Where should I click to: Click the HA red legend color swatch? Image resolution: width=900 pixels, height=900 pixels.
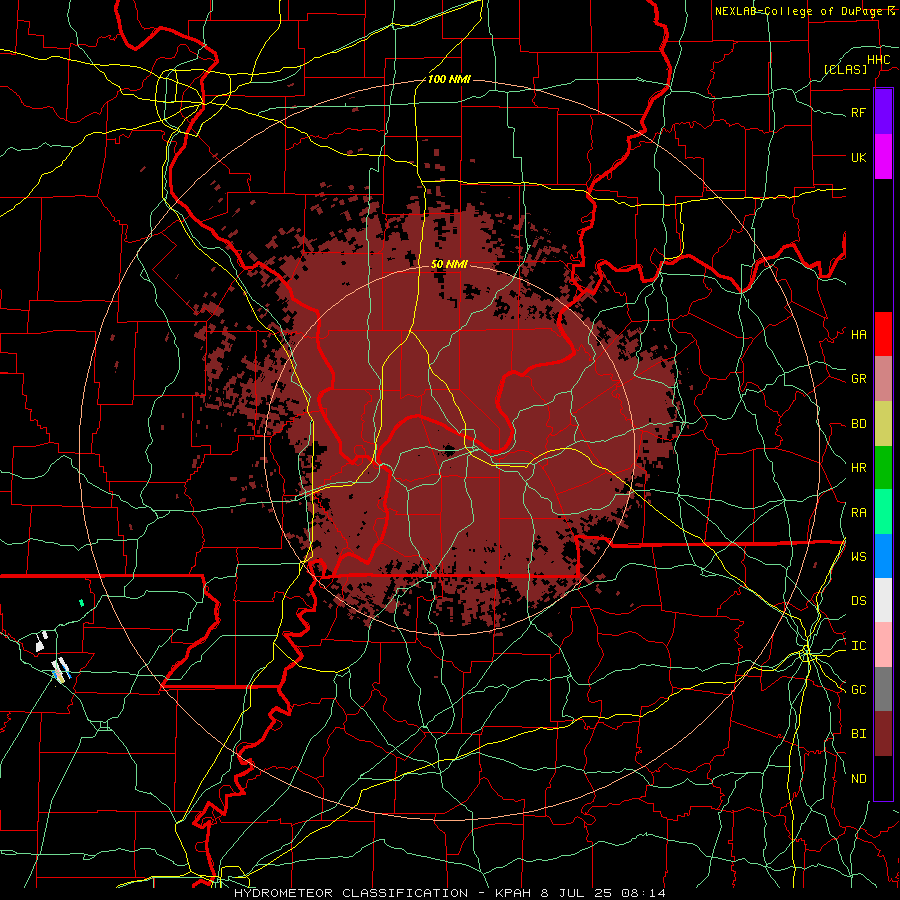tap(883, 334)
